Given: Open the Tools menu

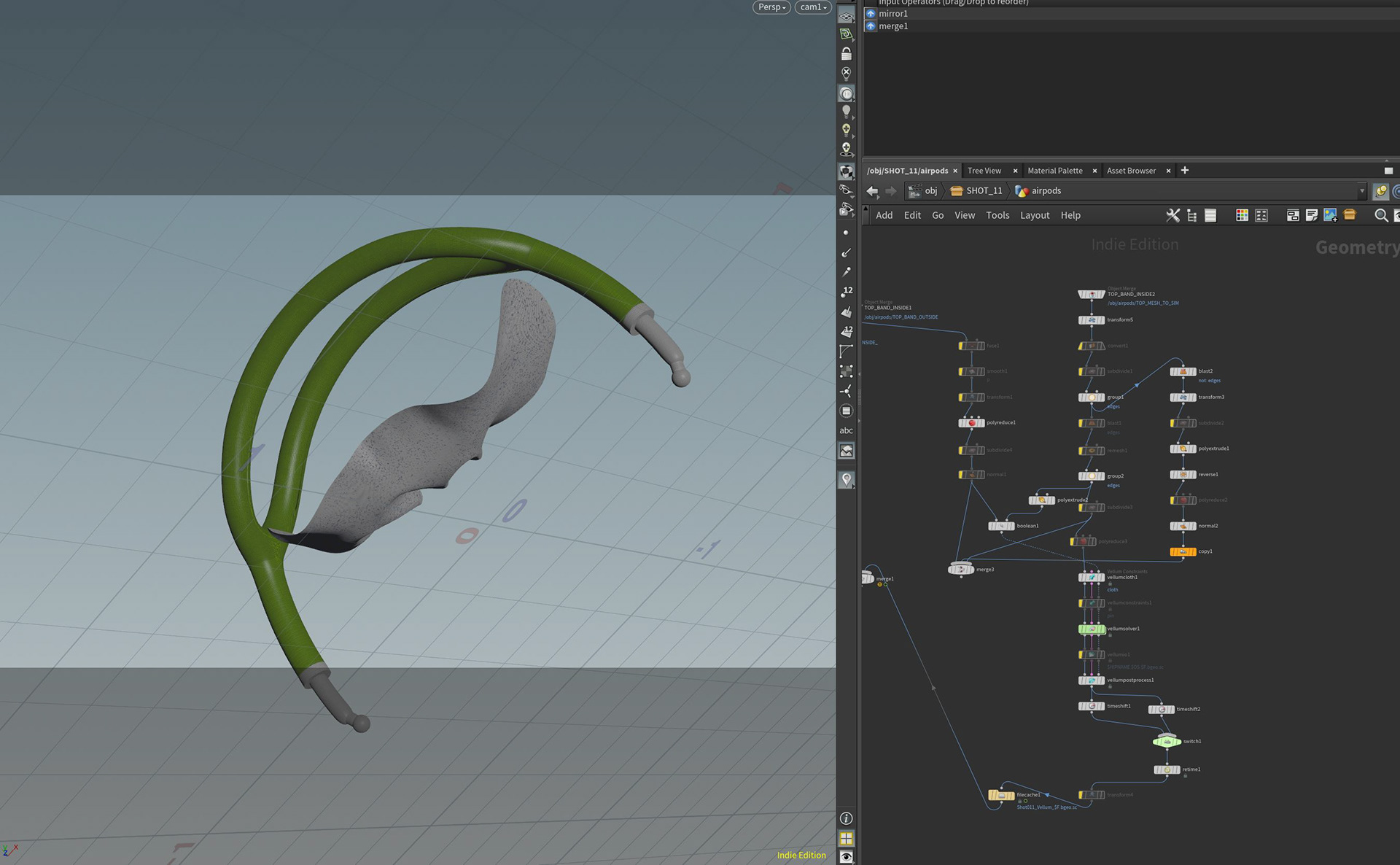Looking at the screenshot, I should (997, 215).
